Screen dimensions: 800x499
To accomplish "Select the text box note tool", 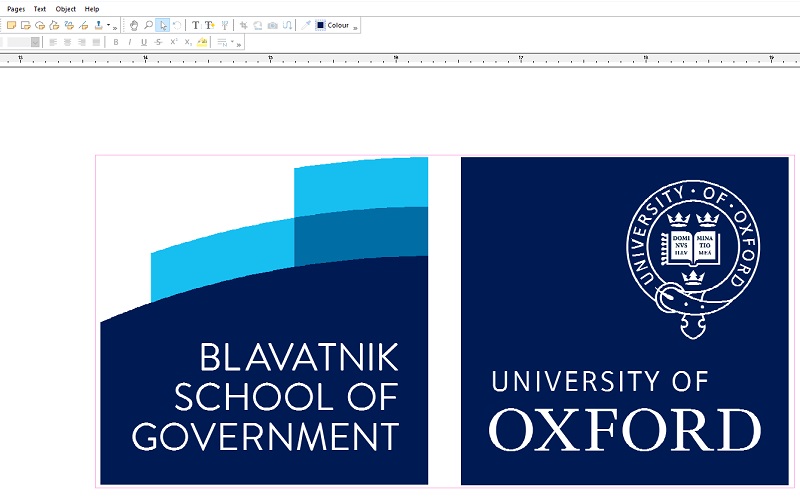I will click(x=26, y=25).
